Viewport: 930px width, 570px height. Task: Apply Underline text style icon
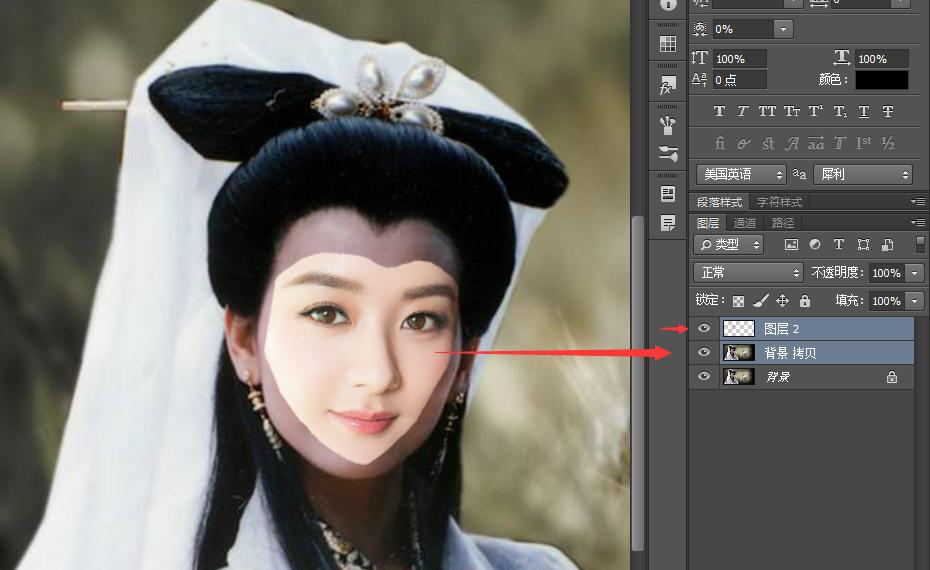tap(864, 111)
